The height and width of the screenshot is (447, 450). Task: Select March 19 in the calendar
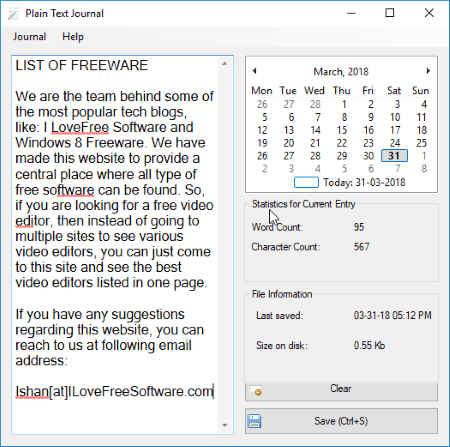tap(262, 143)
